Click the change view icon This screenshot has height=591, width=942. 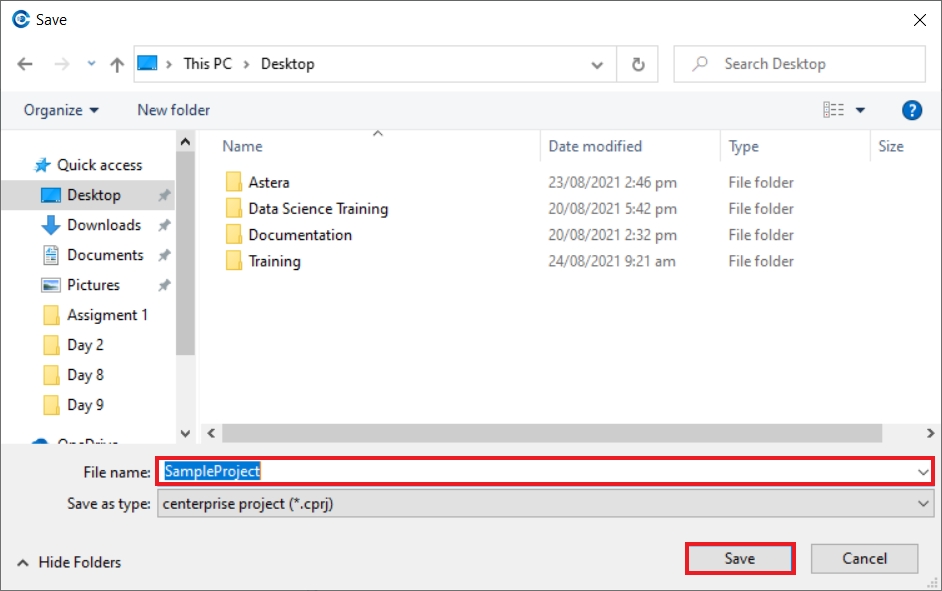(833, 110)
